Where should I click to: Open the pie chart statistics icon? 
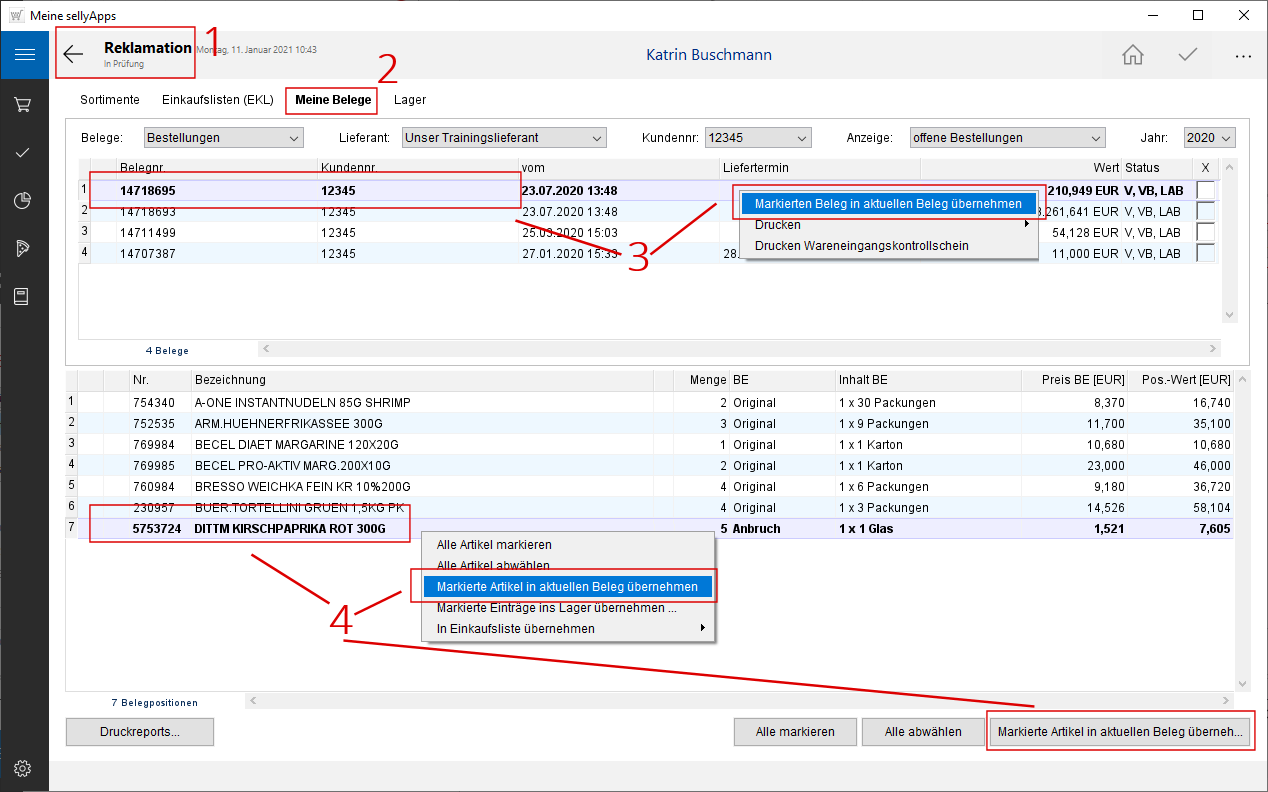(x=23, y=200)
